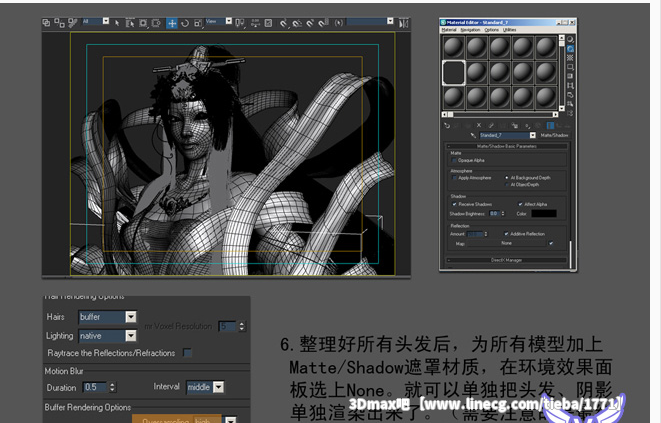Open the Options menu
This screenshot has width=661, height=423.
coord(492,30)
